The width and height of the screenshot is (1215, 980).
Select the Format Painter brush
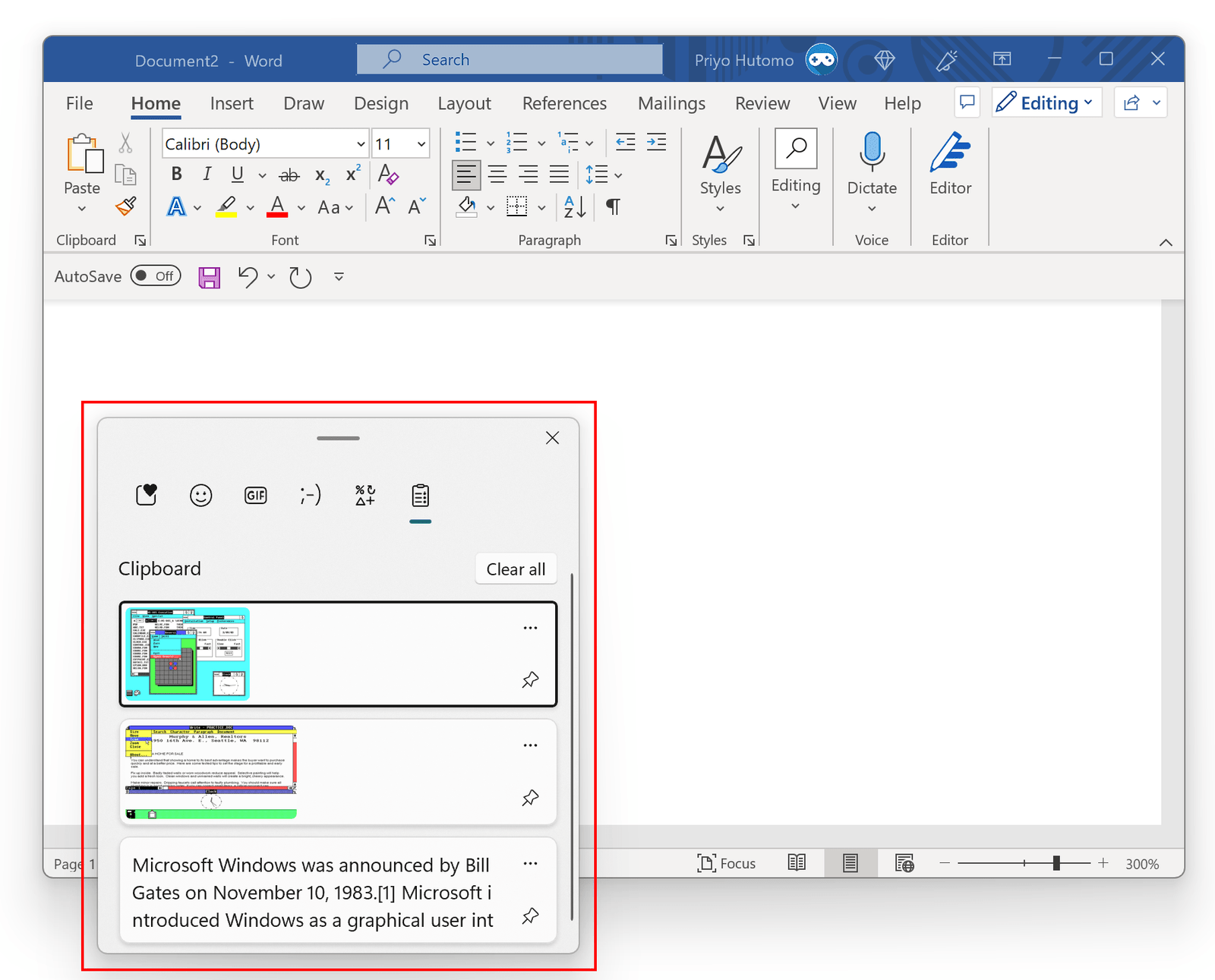126,206
